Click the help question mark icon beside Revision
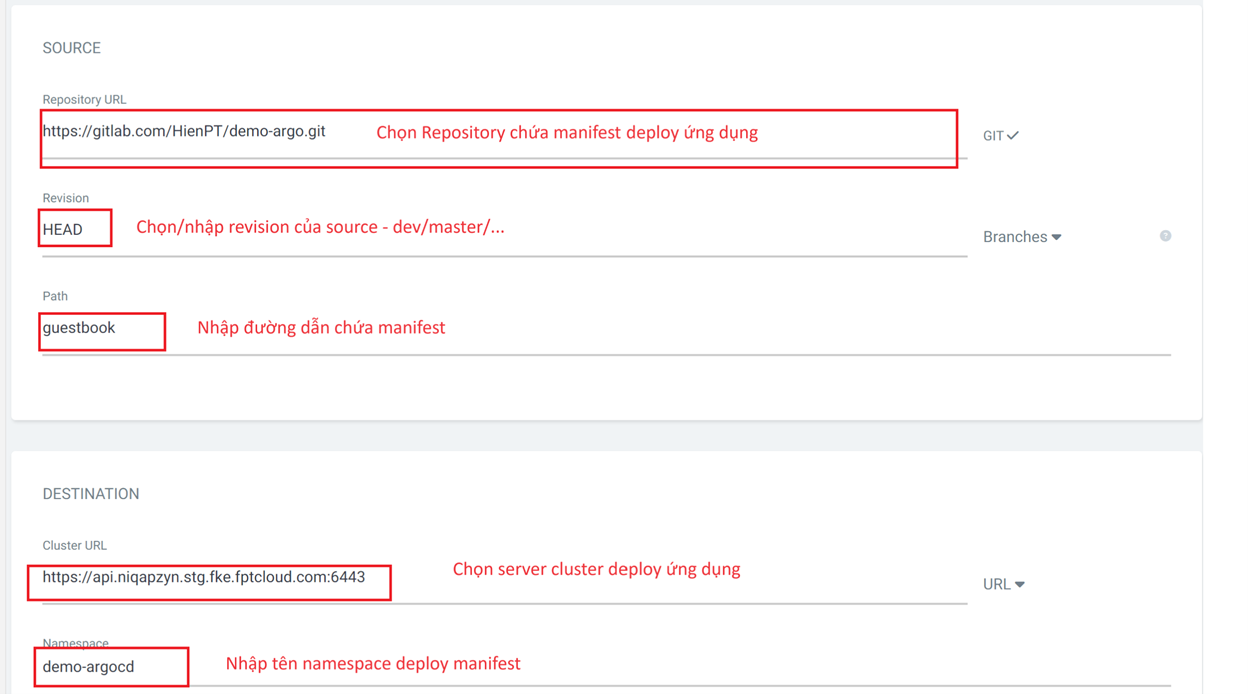The width and height of the screenshot is (1248, 694). (x=1165, y=236)
